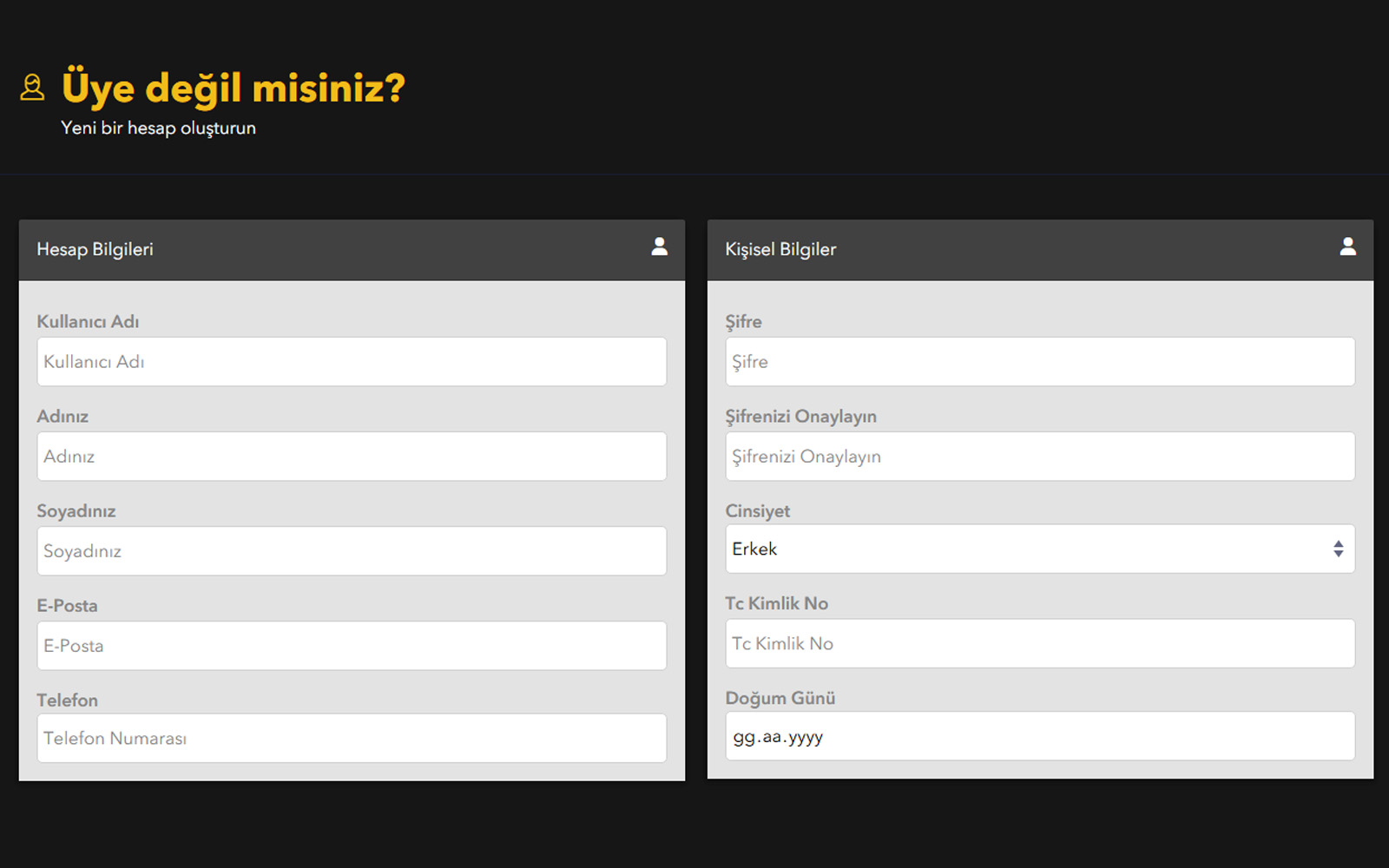Click the person icon next to page title
Image resolution: width=1389 pixels, height=868 pixels.
[x=33, y=87]
